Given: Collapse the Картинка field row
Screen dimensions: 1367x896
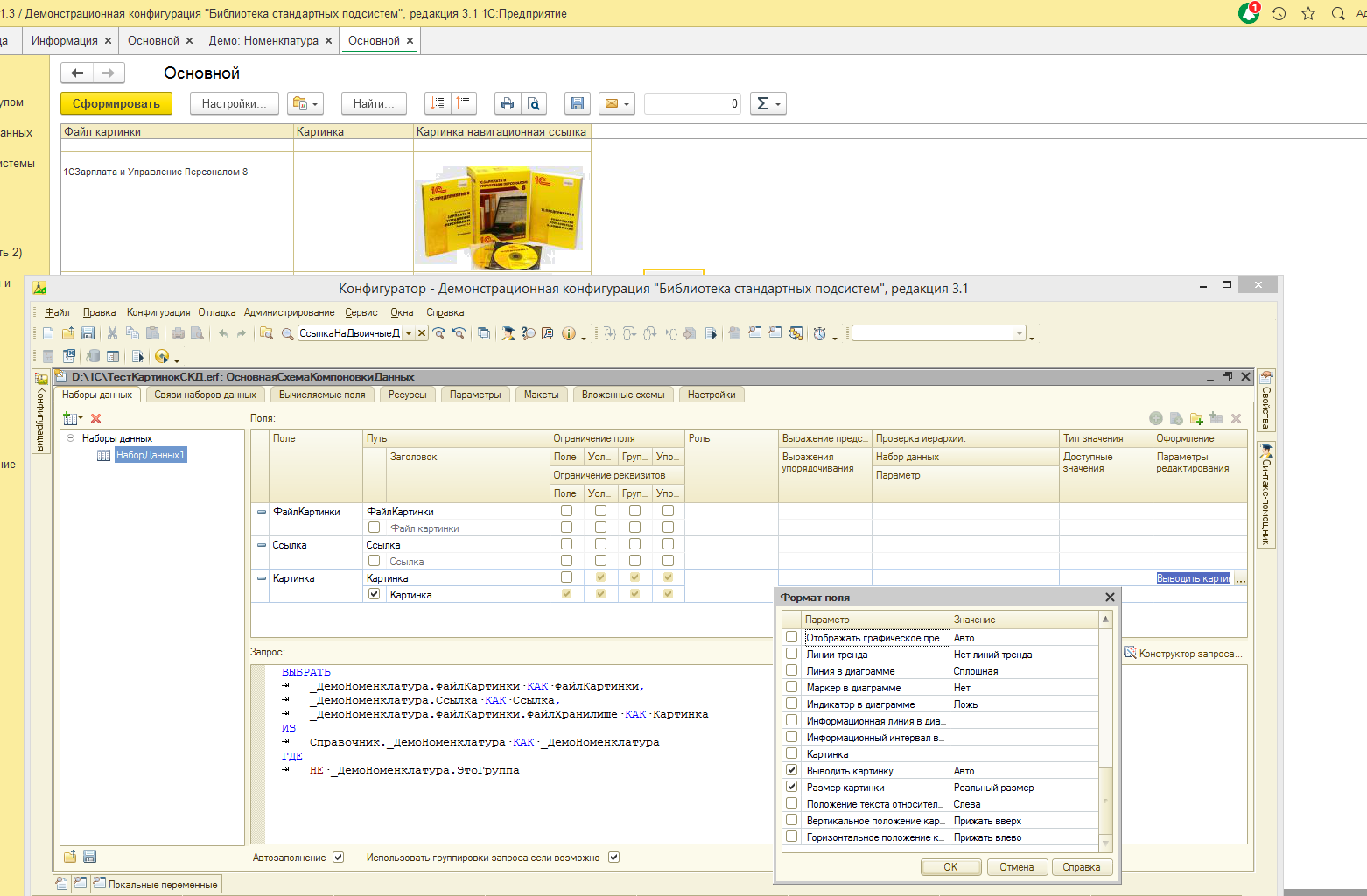Looking at the screenshot, I should (x=261, y=578).
